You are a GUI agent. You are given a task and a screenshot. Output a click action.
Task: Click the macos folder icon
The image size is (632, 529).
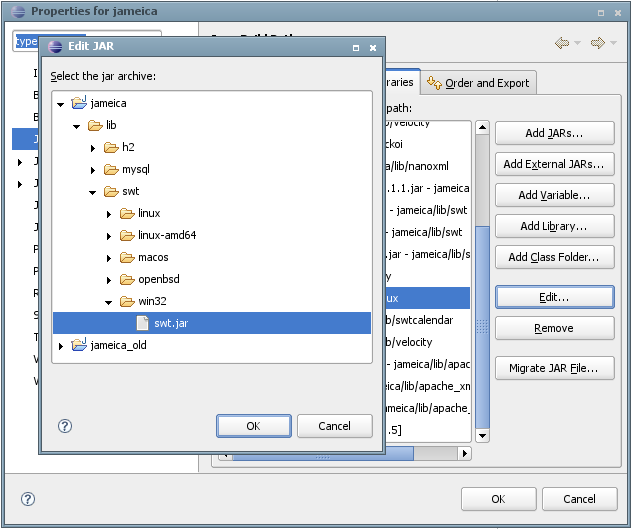pyautogui.click(x=127, y=257)
